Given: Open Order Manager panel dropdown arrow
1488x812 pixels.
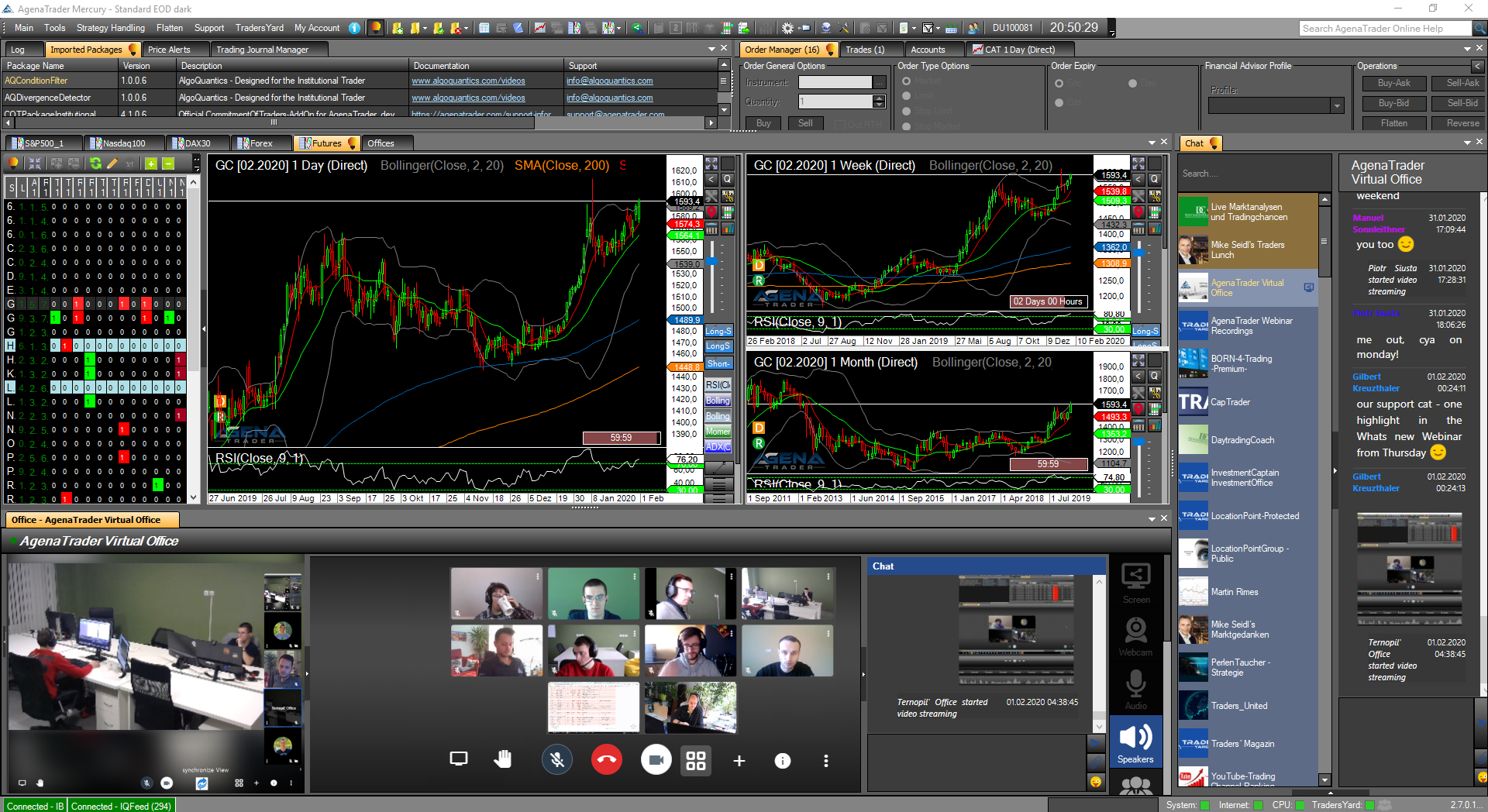Looking at the screenshot, I should click(x=1467, y=49).
